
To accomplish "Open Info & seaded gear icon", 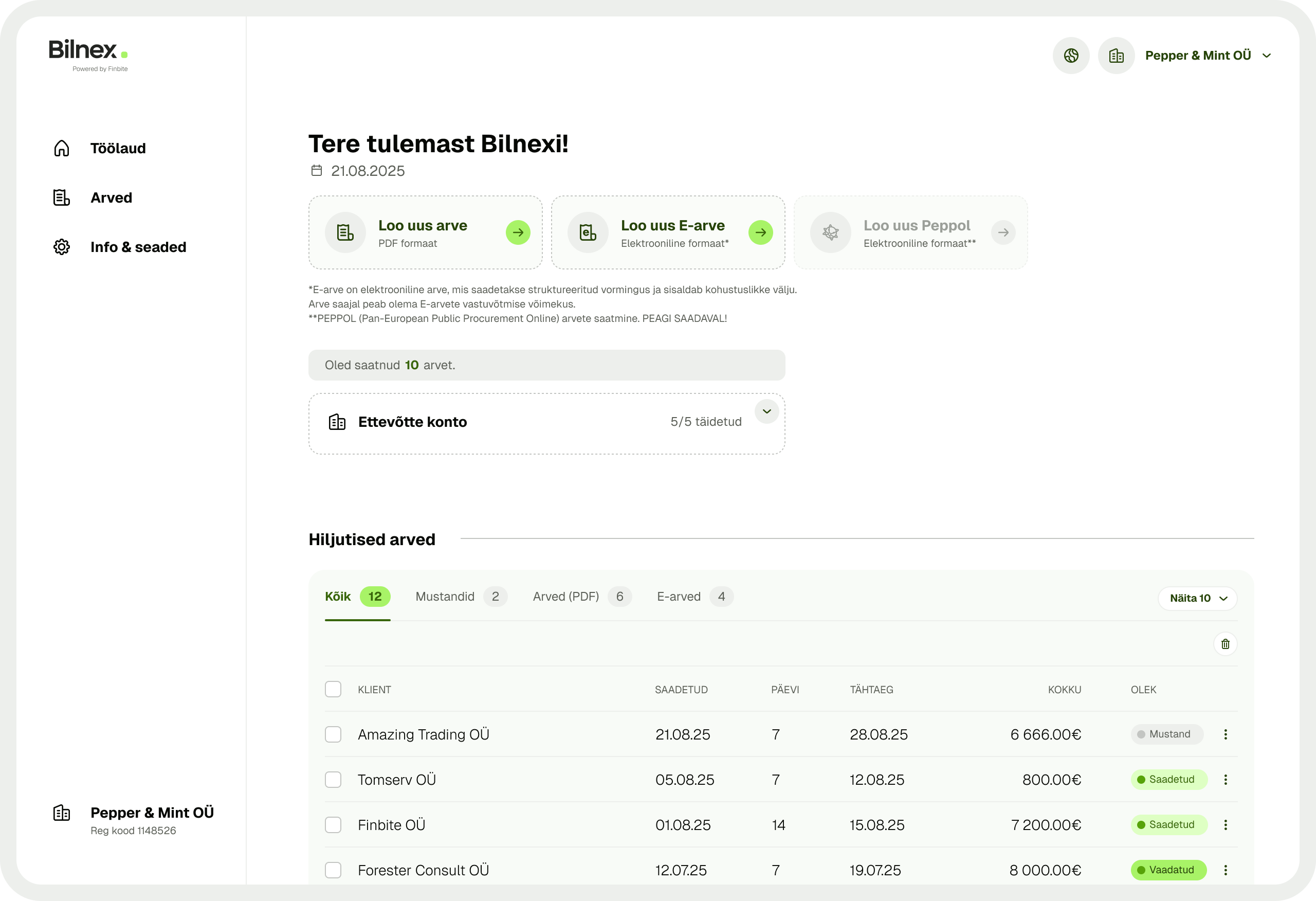I will [62, 247].
